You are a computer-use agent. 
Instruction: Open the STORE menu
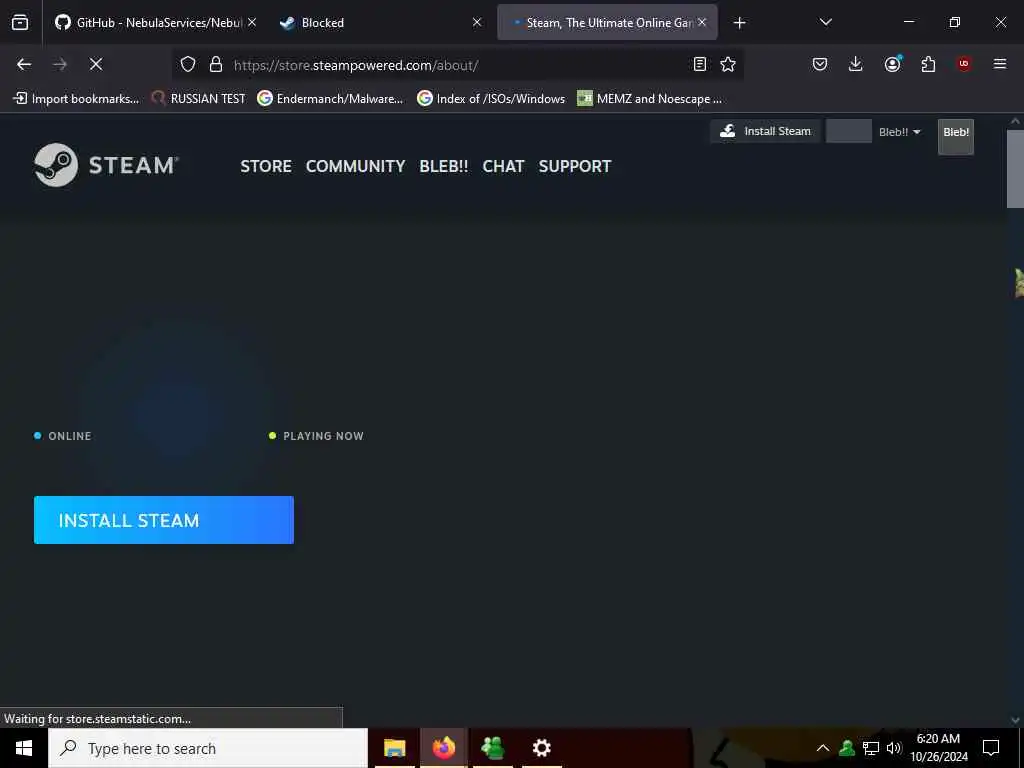(266, 166)
